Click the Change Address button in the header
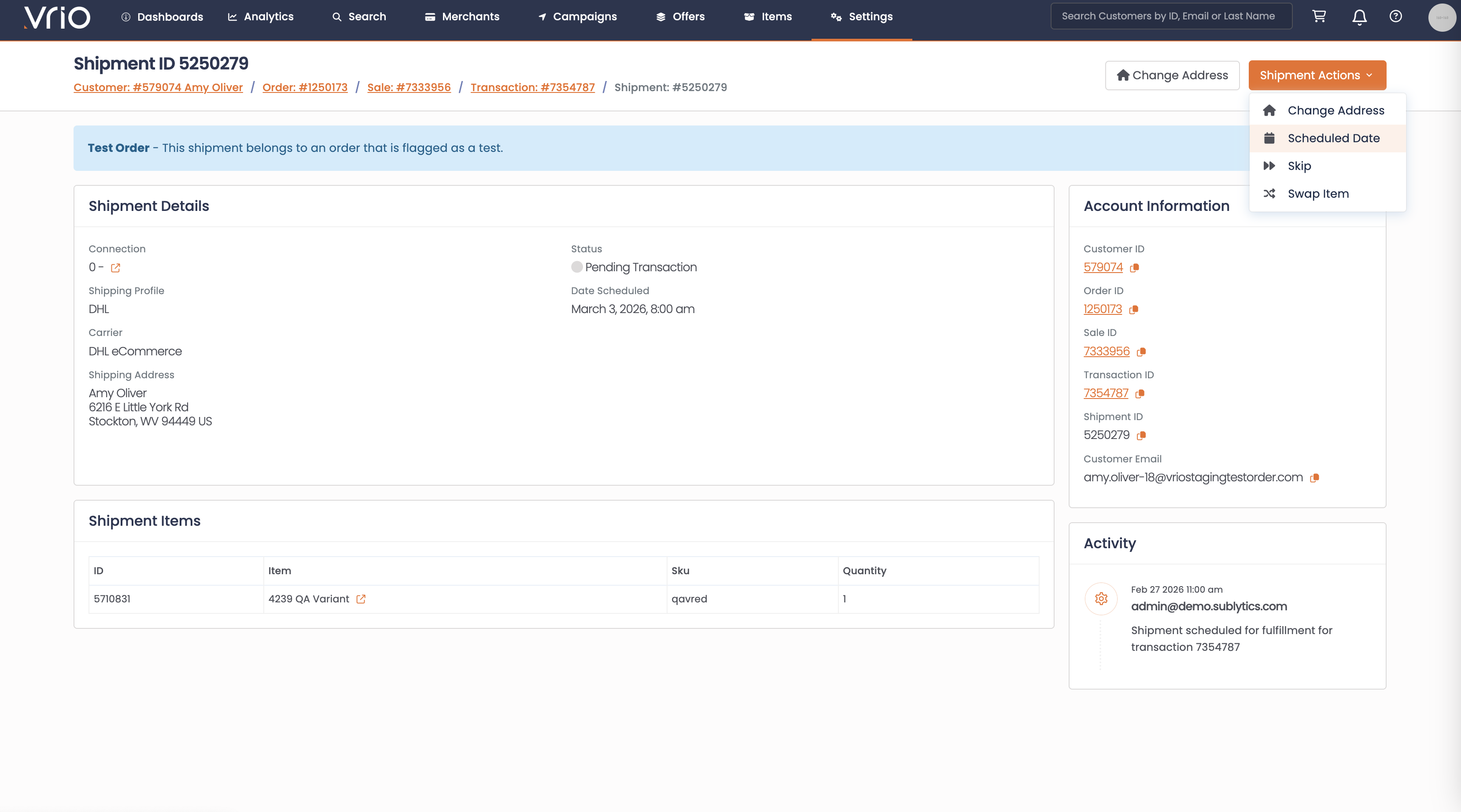Image resolution: width=1461 pixels, height=812 pixels. [x=1172, y=75]
